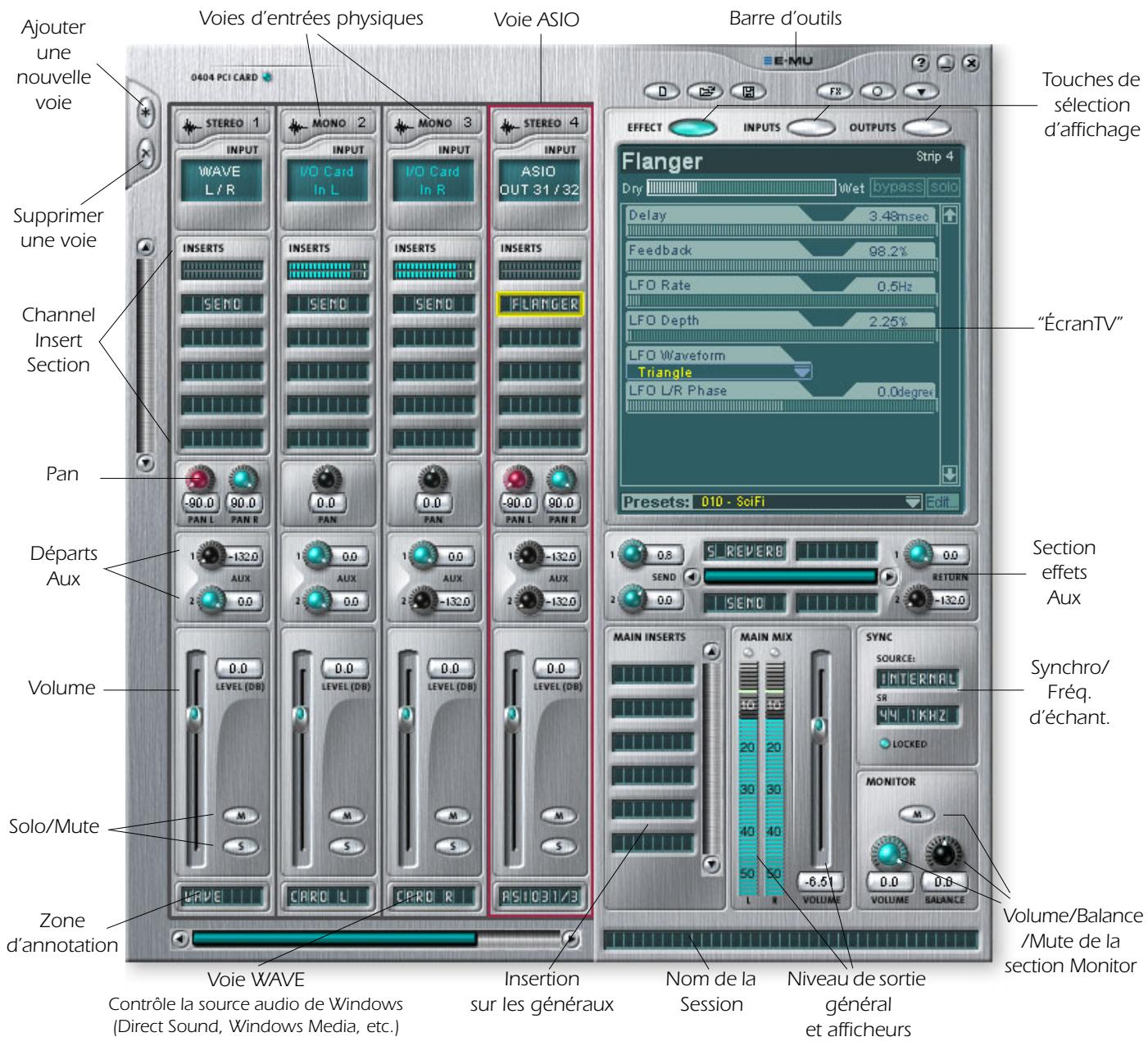Save the session with the floppy disk button
Image resolution: width=1148 pixels, height=1046 pixels.
click(x=747, y=91)
